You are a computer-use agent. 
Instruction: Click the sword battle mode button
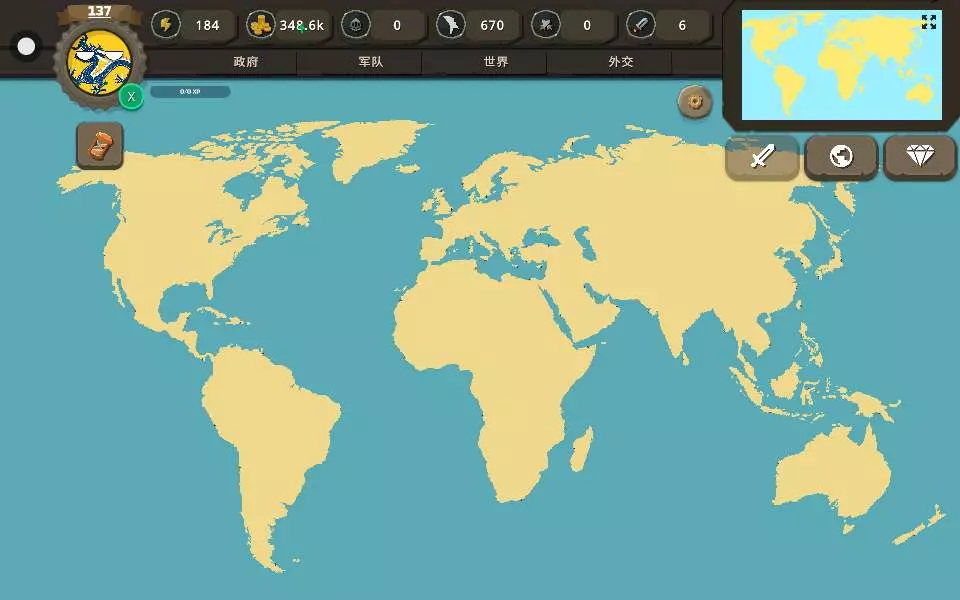(x=762, y=157)
